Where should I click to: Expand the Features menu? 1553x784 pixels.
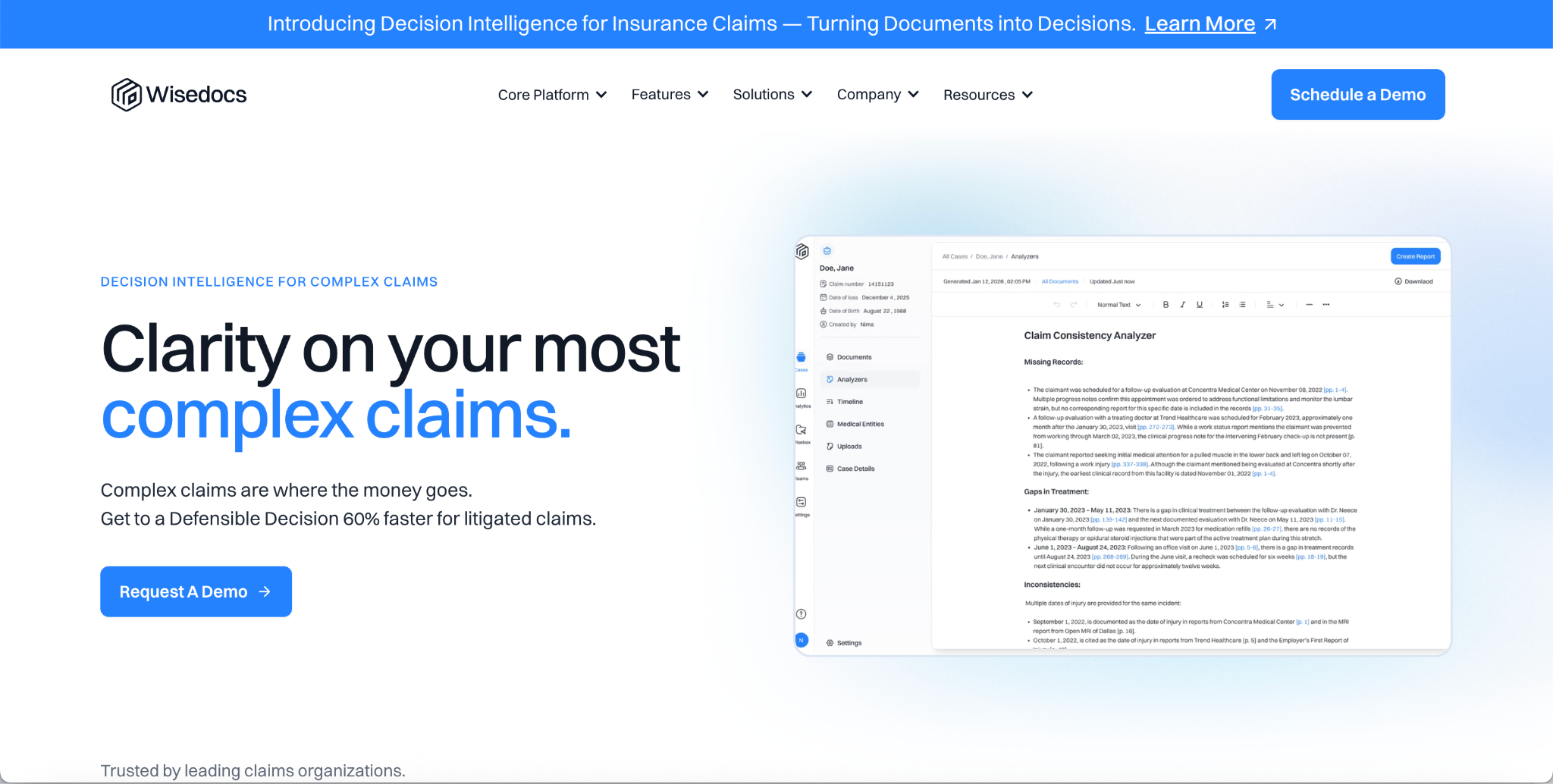click(670, 95)
